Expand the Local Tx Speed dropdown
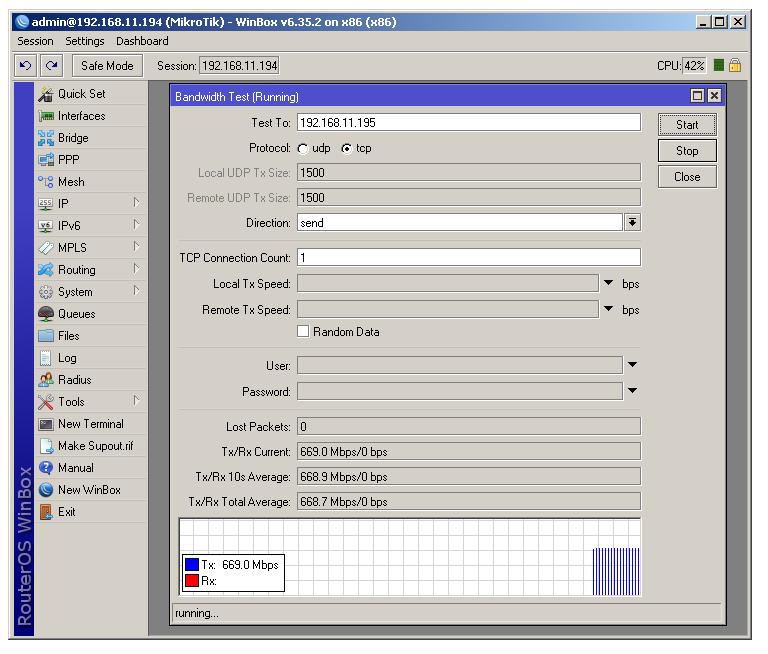This screenshot has height=654, width=768. pyautogui.click(x=609, y=283)
